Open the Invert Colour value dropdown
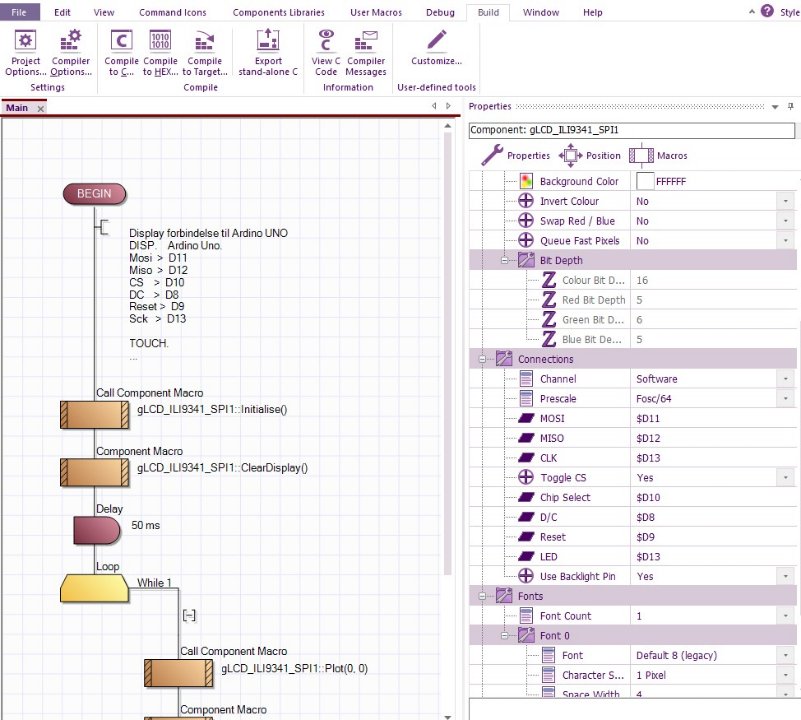 coord(786,202)
